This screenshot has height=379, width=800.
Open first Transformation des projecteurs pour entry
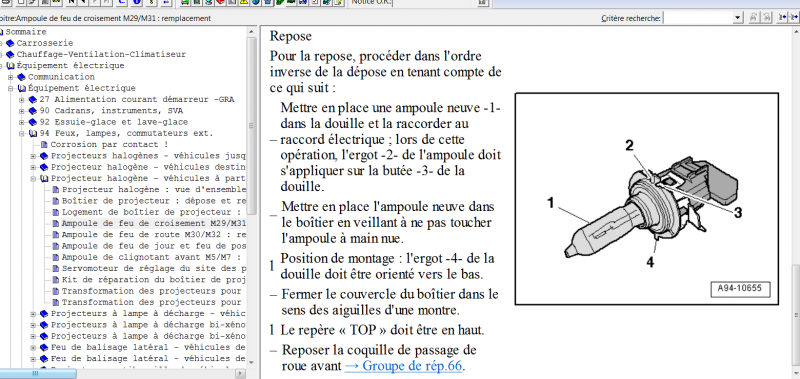click(152, 291)
